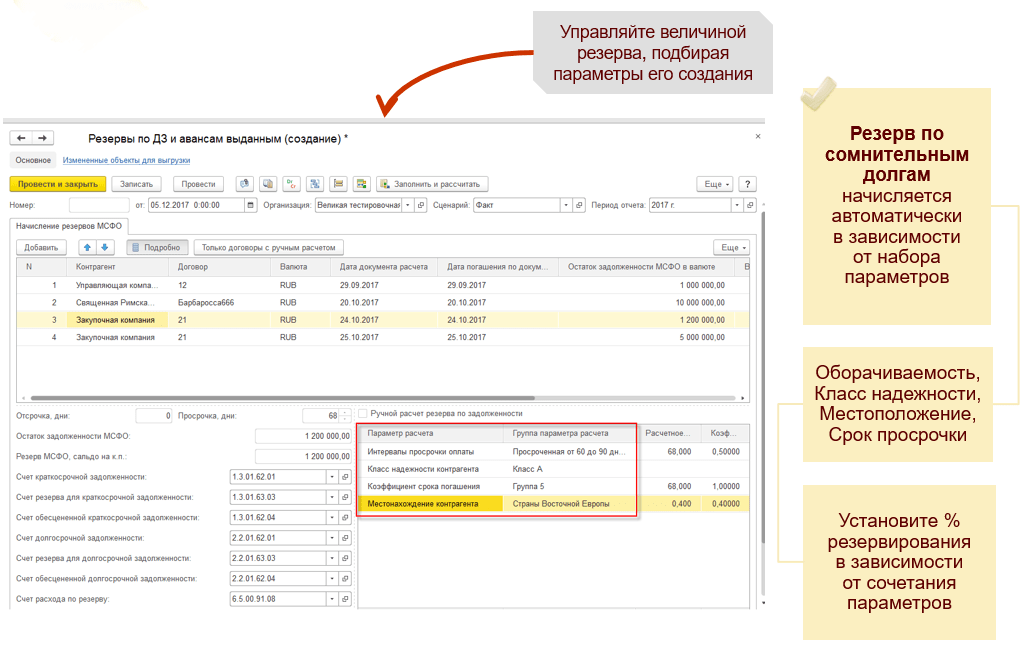Move row up with blue up arrow
Screen dimensions: 1029x650
[87, 247]
